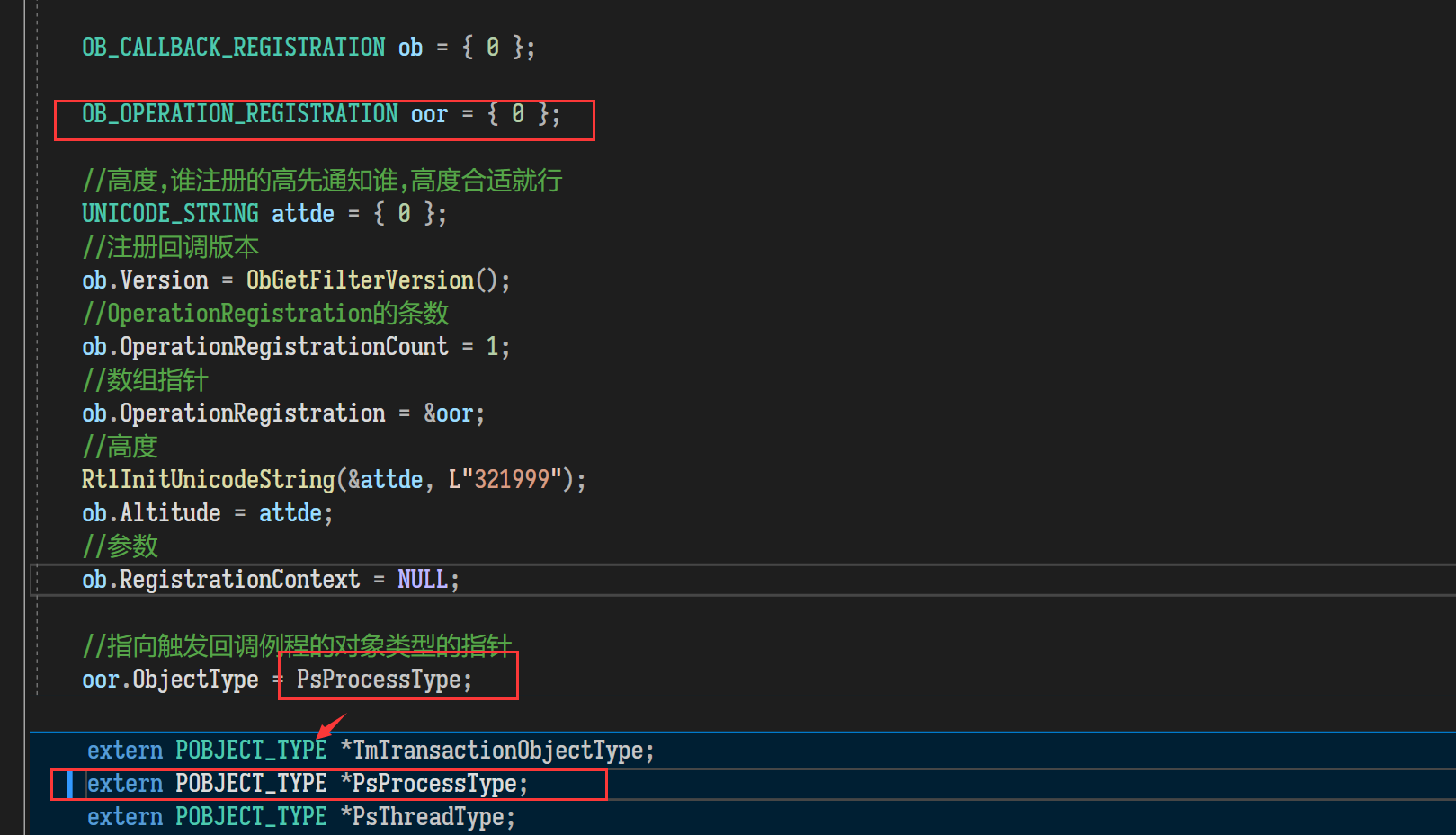Image resolution: width=1456 pixels, height=835 pixels.
Task: Click the ob.Altitude assignment line
Action: [x=208, y=512]
